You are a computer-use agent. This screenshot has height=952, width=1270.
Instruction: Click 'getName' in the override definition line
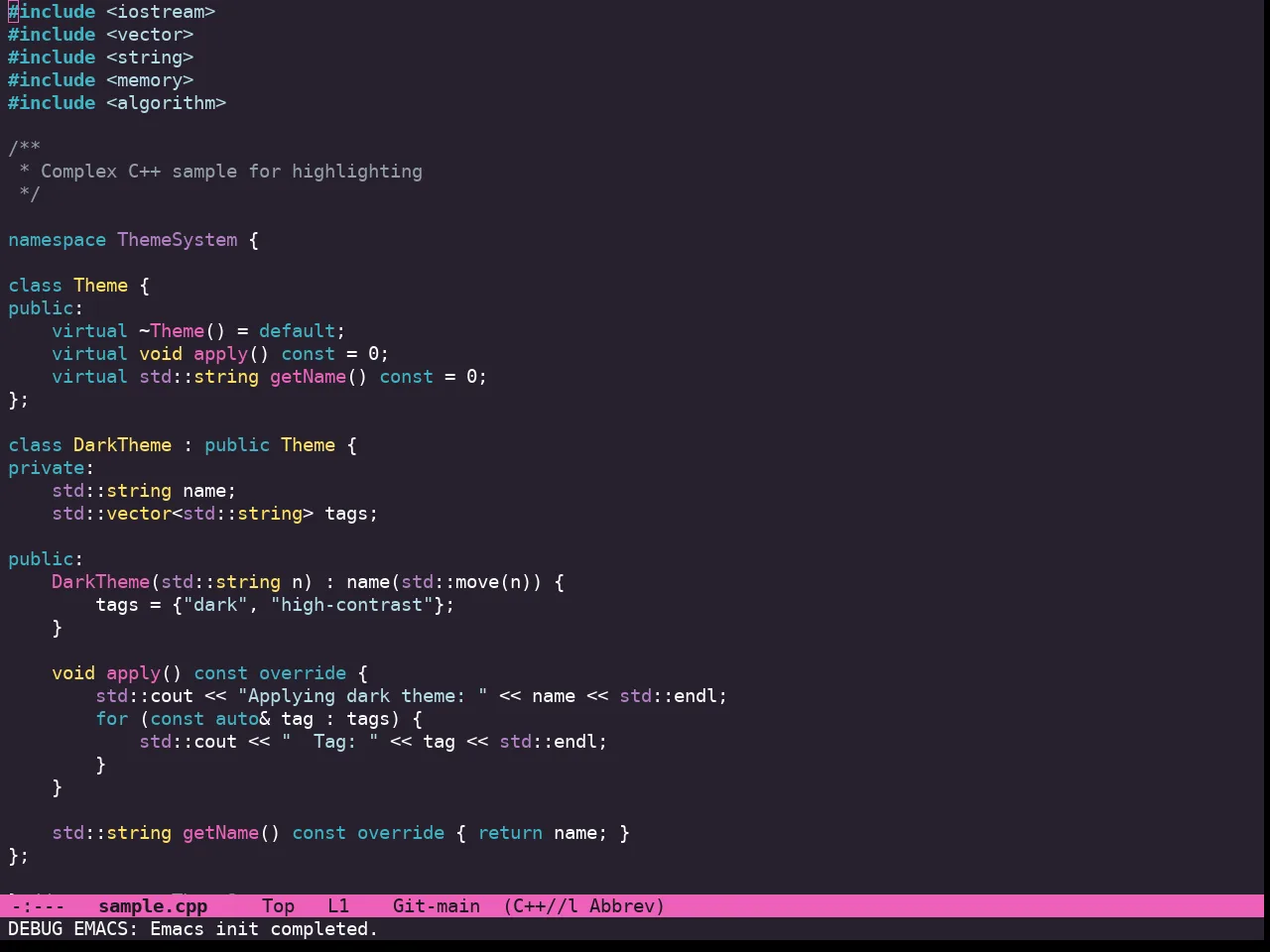(220, 833)
